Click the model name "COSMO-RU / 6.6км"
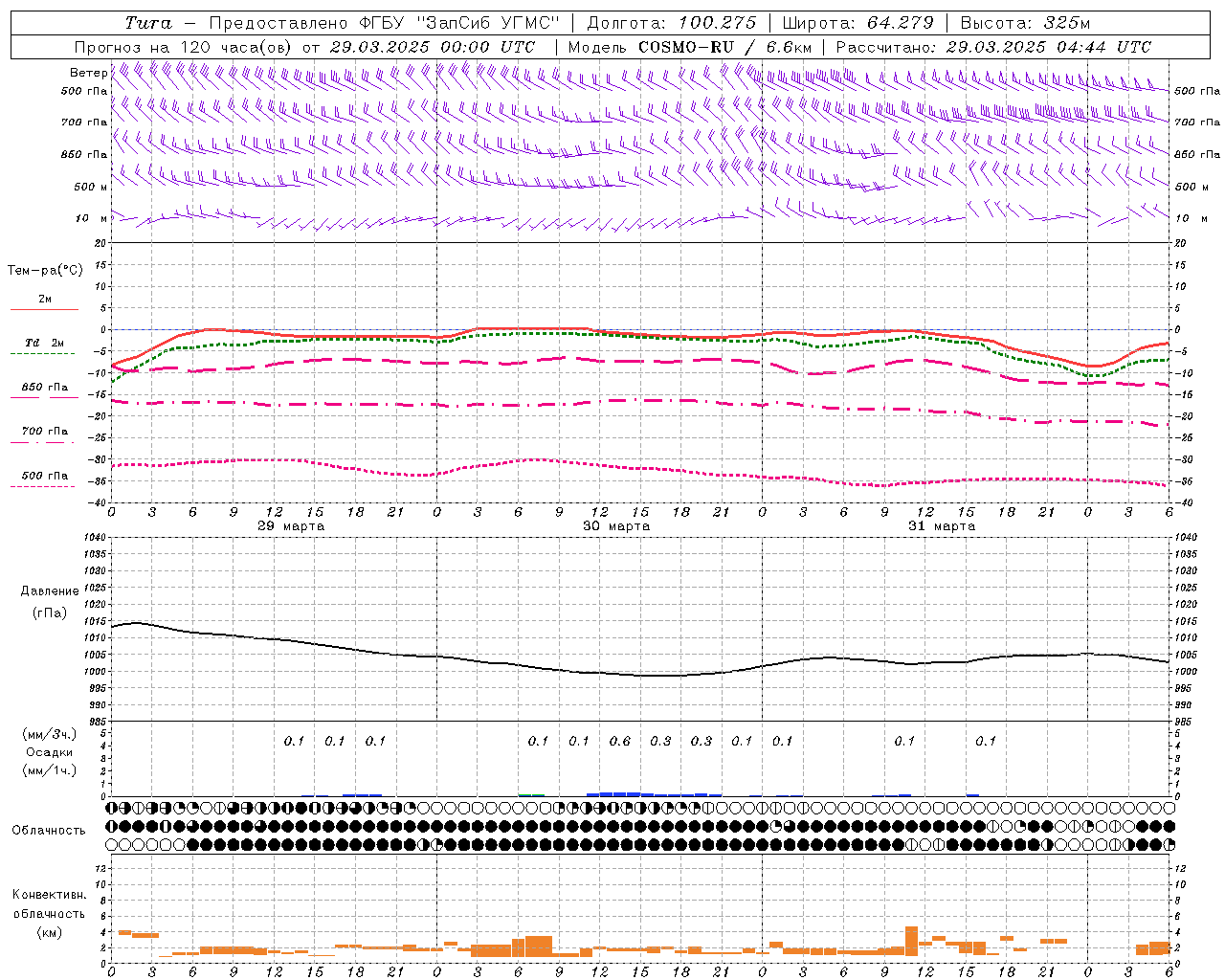This screenshot has height=980, width=1225. click(725, 47)
